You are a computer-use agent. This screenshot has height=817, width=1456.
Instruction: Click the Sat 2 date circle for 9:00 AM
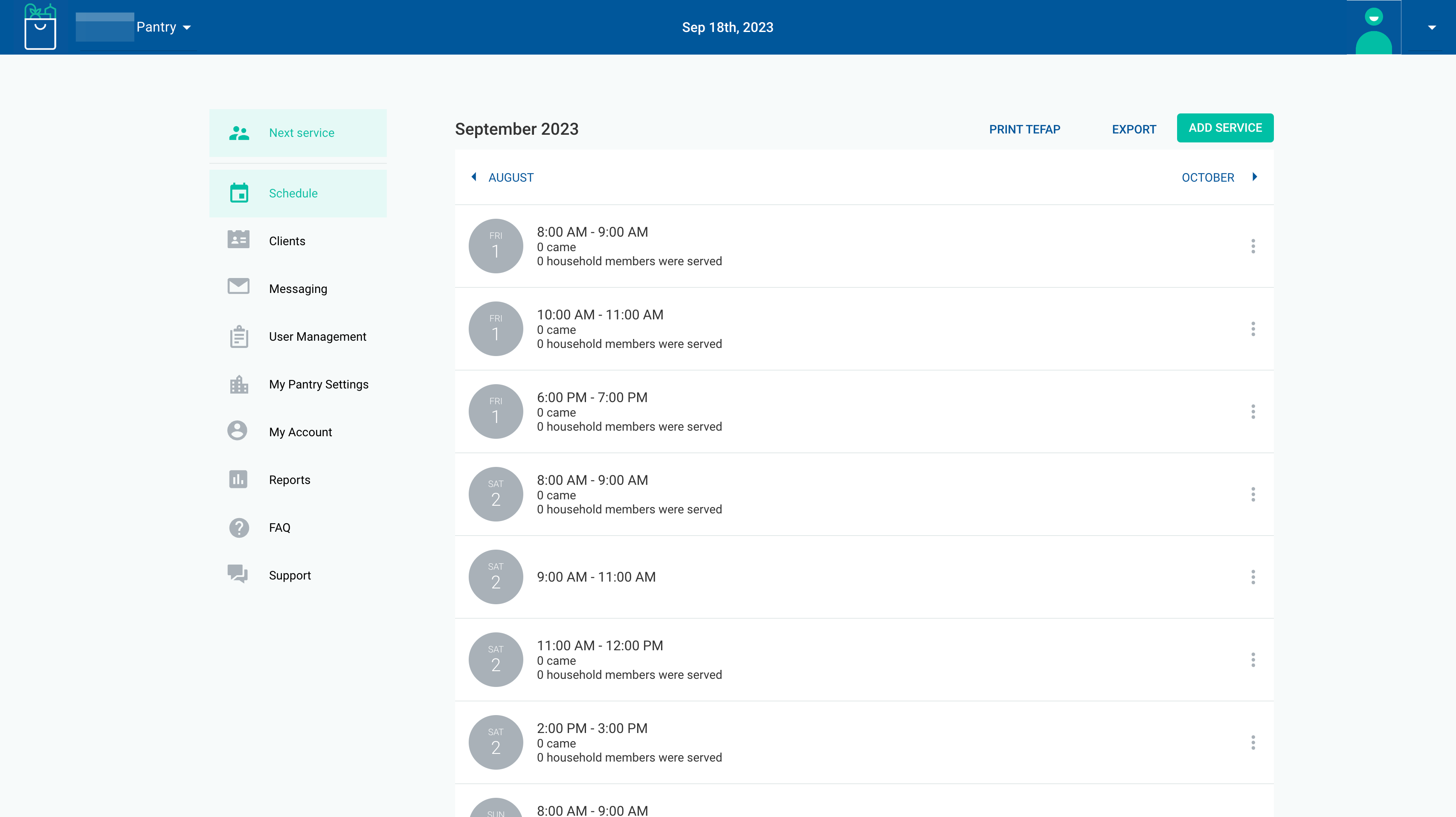point(496,577)
